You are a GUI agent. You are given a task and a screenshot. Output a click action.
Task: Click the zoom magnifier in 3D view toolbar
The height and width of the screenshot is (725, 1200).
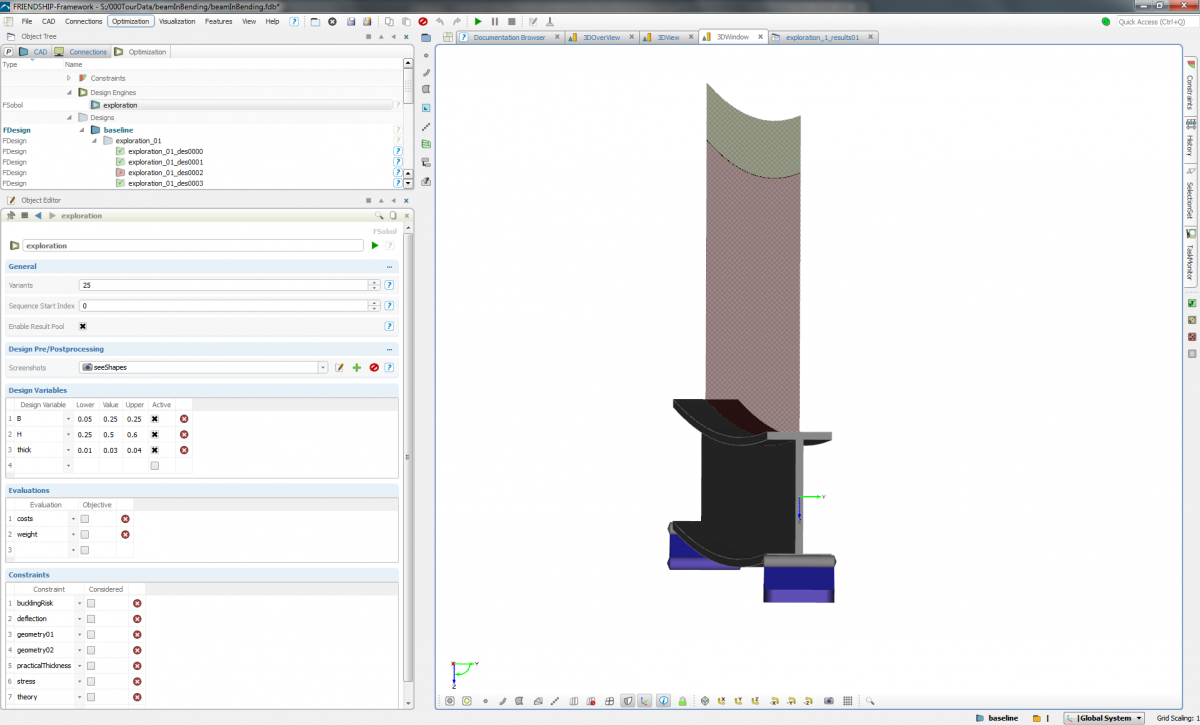tap(871, 701)
